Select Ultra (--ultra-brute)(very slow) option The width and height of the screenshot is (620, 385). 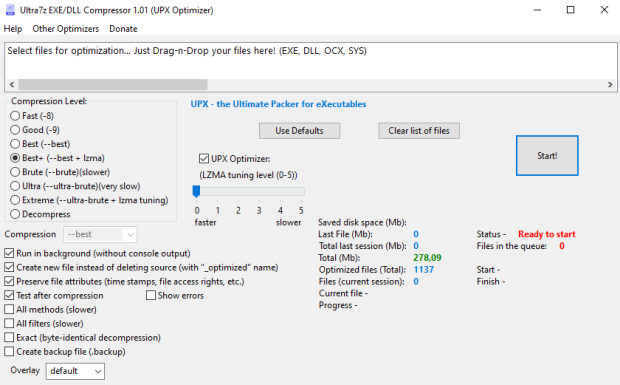(x=75, y=186)
